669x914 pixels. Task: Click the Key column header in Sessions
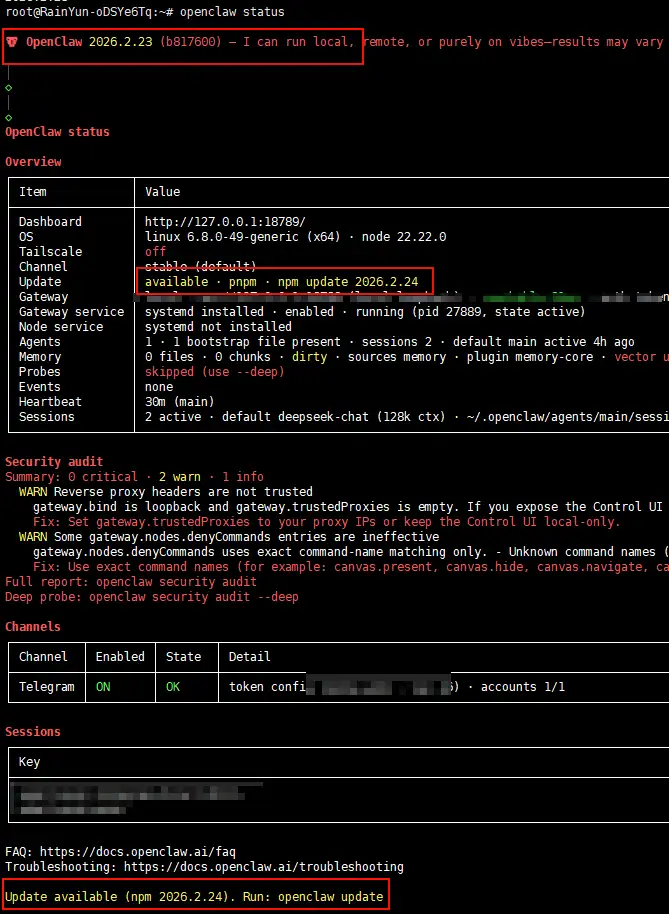[x=30, y=762]
